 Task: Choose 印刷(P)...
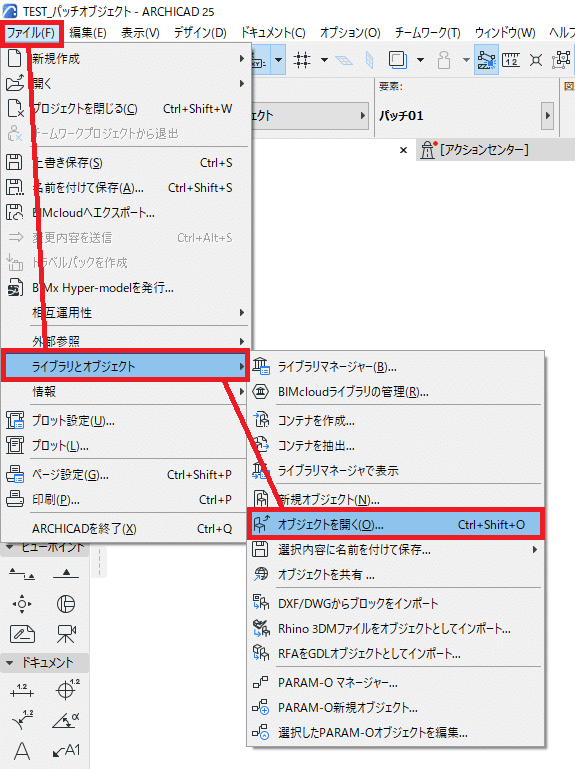click(x=126, y=500)
